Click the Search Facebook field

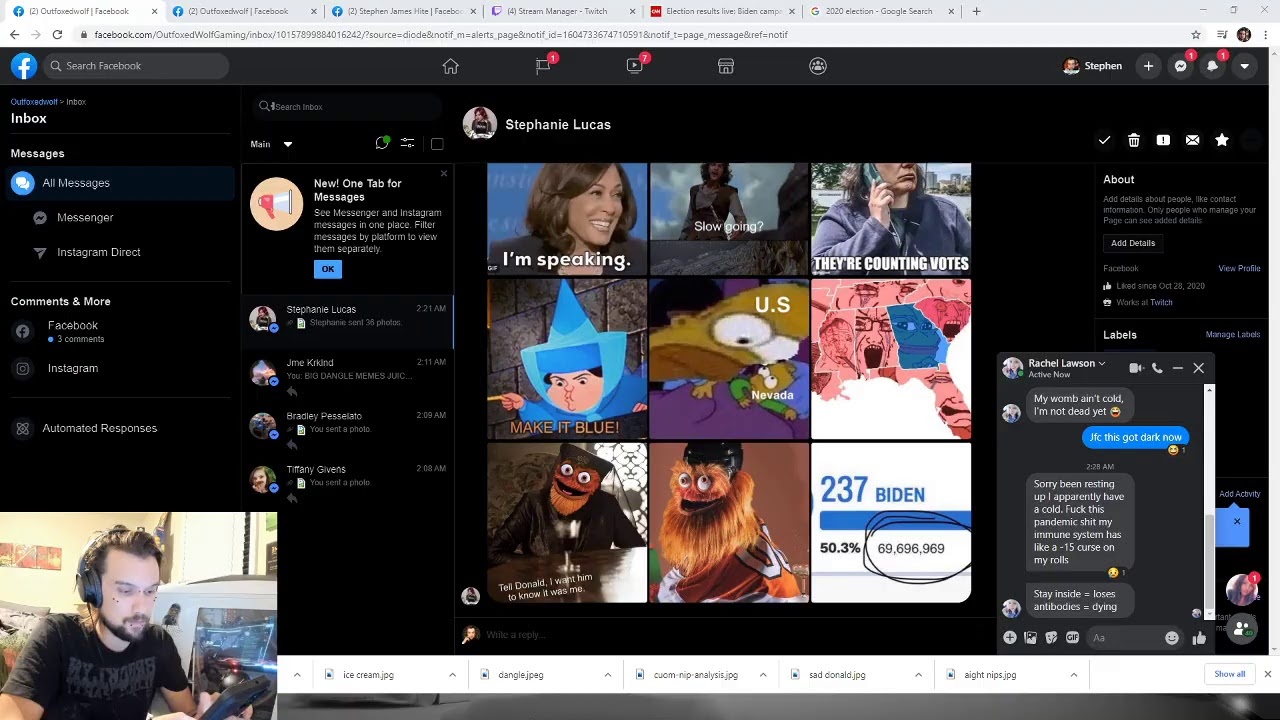[135, 66]
